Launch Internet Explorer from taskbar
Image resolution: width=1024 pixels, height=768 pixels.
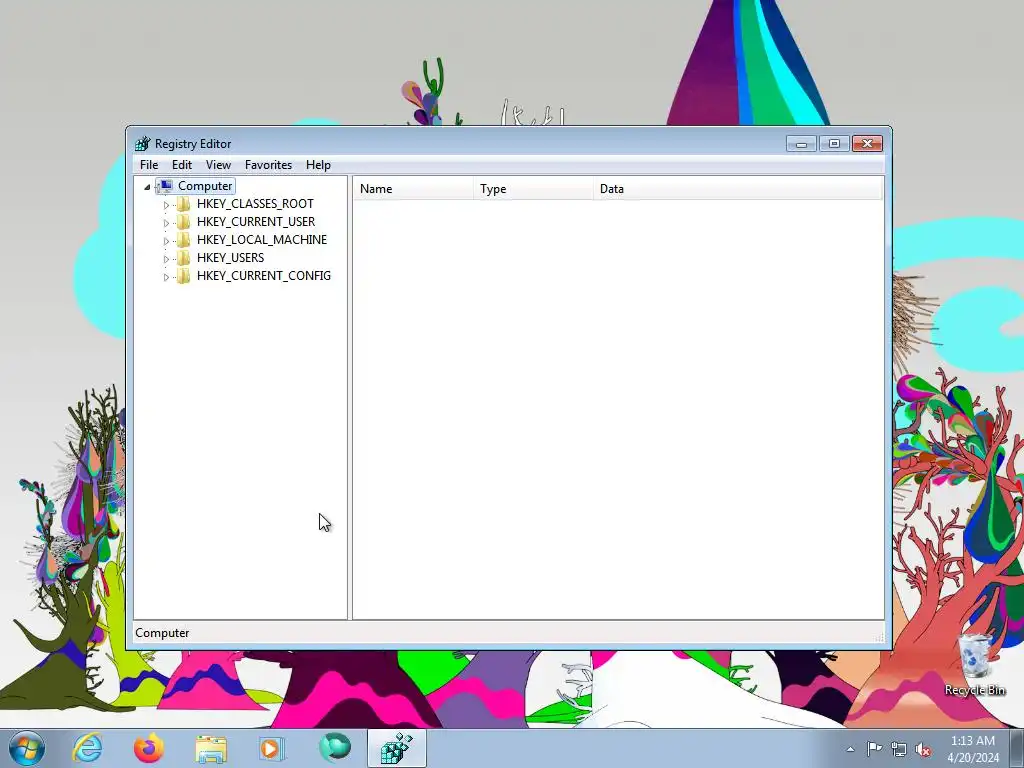pyautogui.click(x=88, y=748)
